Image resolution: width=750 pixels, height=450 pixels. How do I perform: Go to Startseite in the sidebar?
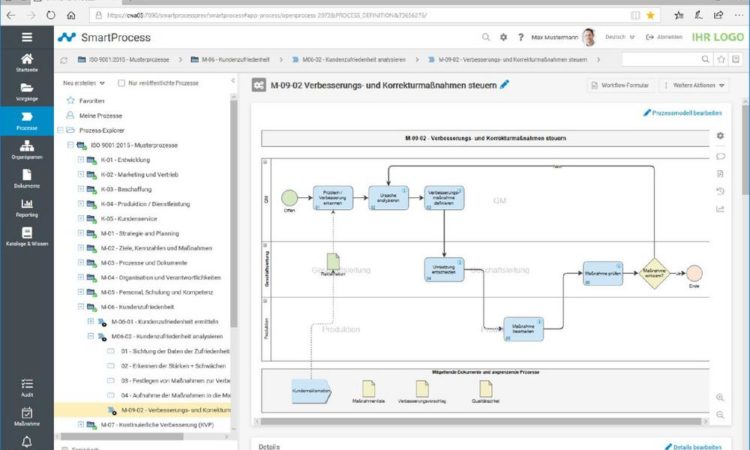(27, 63)
